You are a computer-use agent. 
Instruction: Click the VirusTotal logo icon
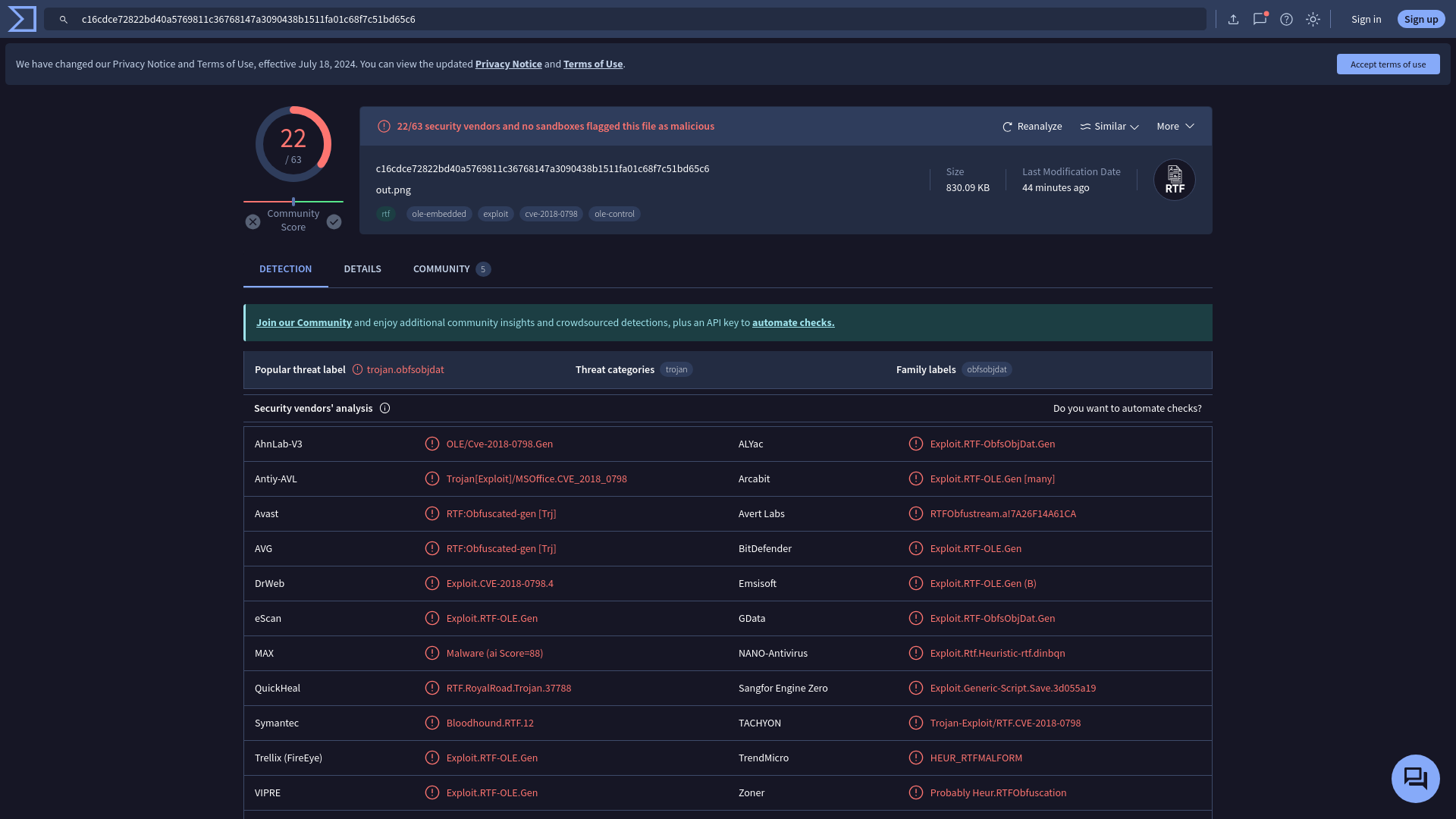click(x=22, y=19)
